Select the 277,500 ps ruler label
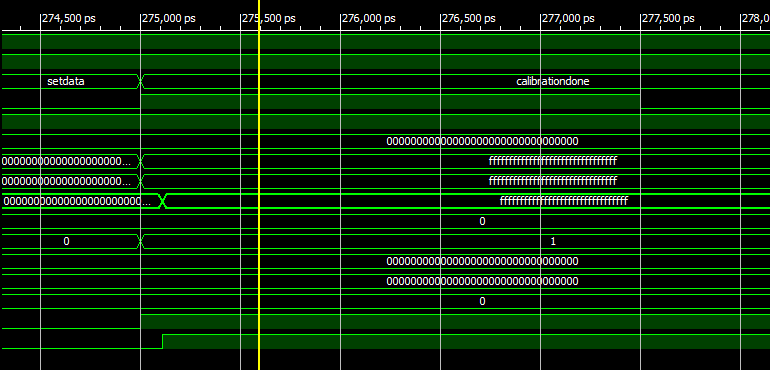 [x=668, y=19]
